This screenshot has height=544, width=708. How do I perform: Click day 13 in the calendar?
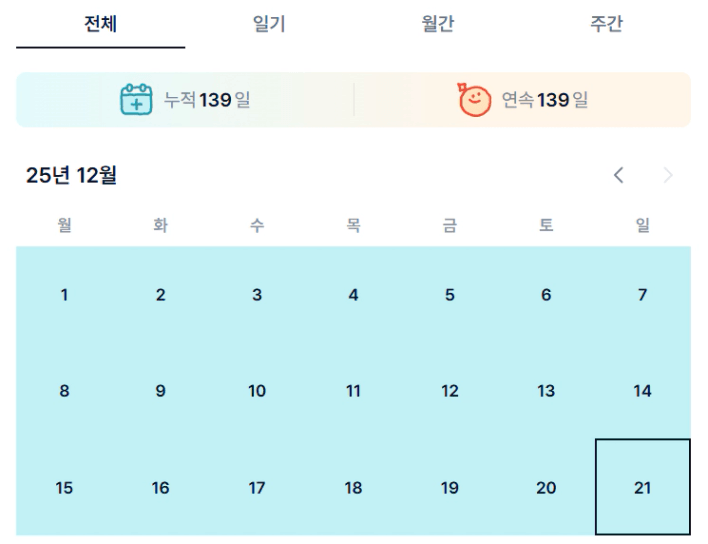click(546, 391)
